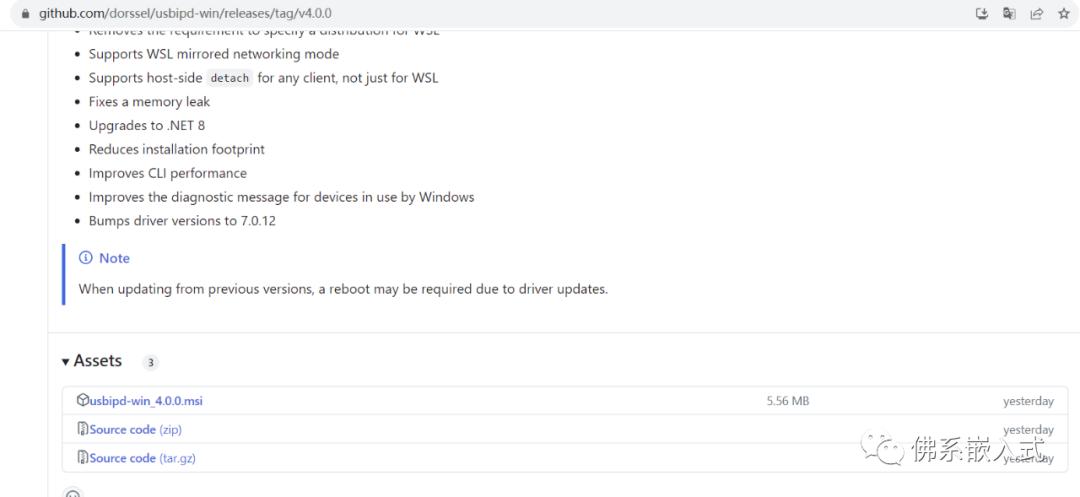1080x497 pixels.
Task: Click the Note heading text
Action: [x=114, y=258]
